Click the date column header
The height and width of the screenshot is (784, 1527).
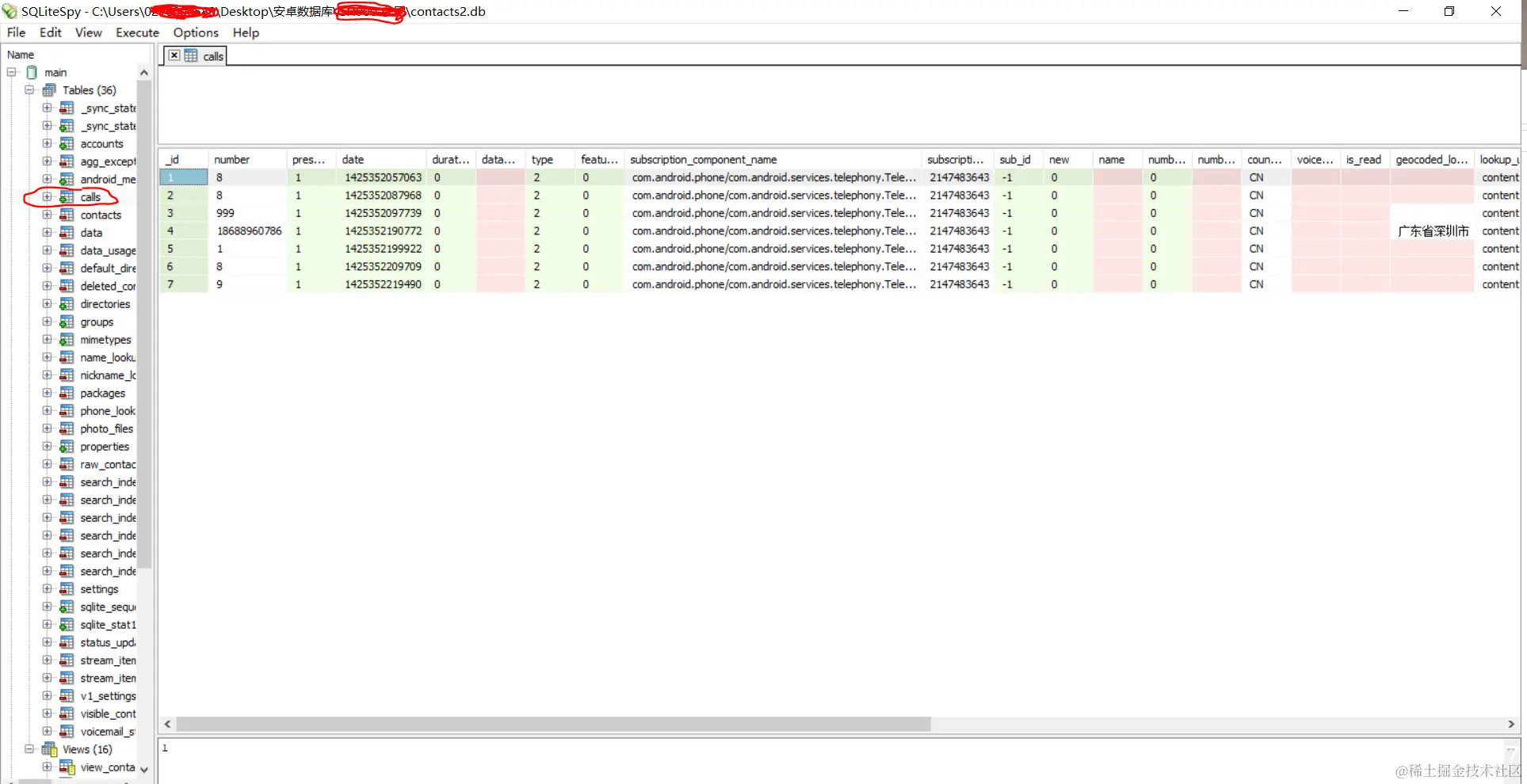click(381, 159)
